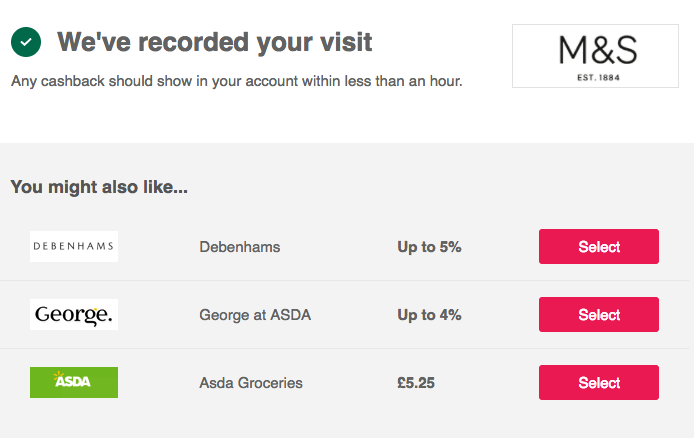Click the George logo image
The image size is (694, 438).
74,315
